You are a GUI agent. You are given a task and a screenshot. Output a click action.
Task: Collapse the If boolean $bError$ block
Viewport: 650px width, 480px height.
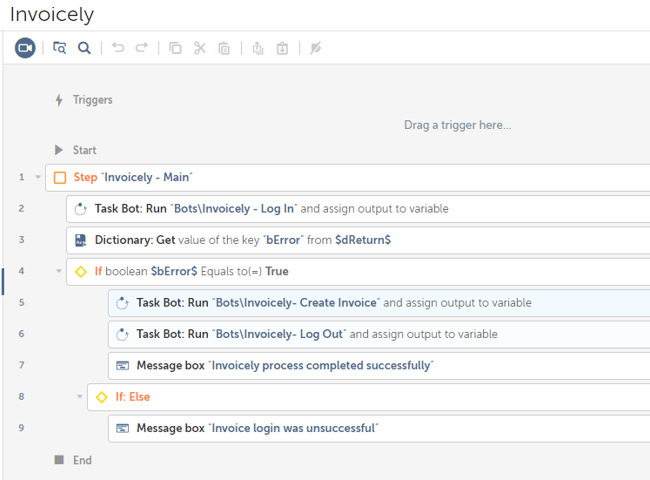(59, 271)
